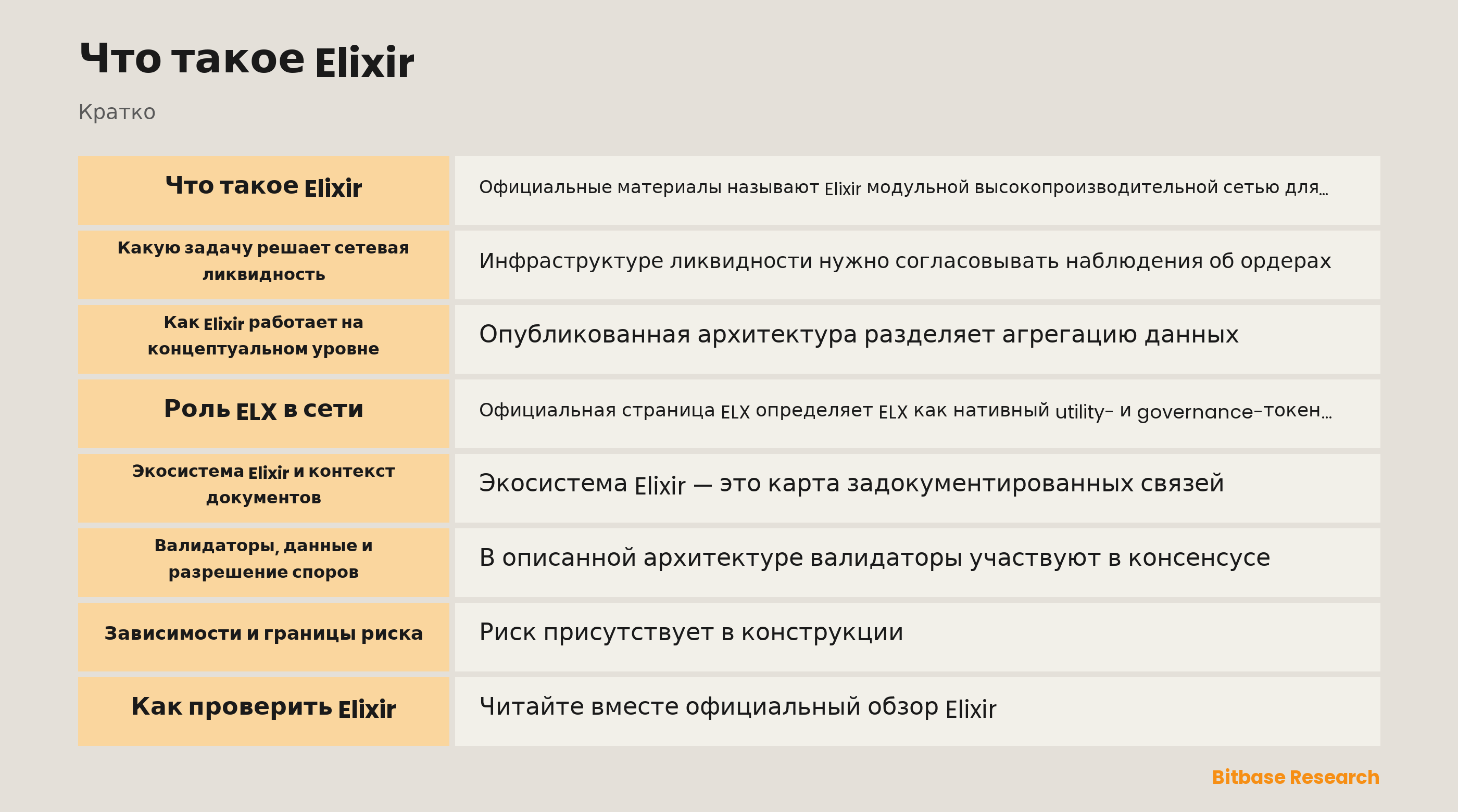The height and width of the screenshot is (812, 1458).
Task: Click text 'Экосистема Elixir — это карта'
Action: pos(659,484)
